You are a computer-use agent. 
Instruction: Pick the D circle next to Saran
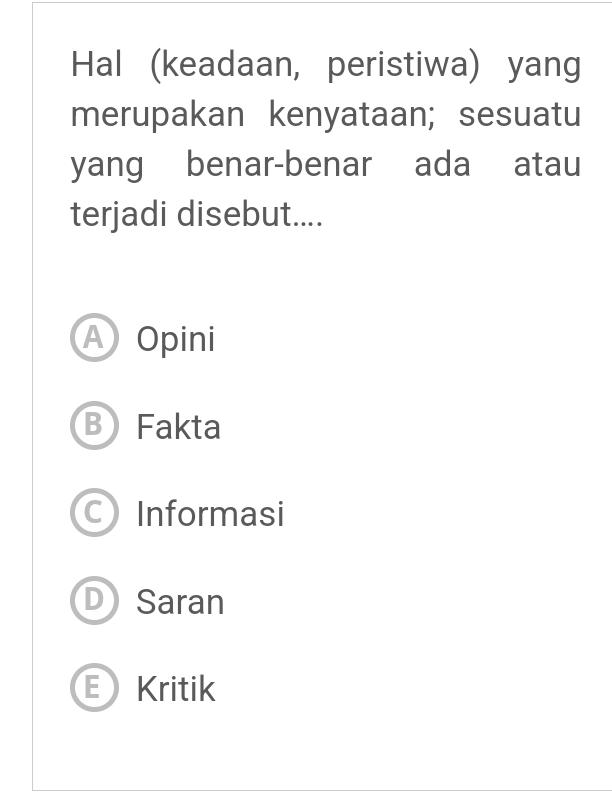click(94, 601)
